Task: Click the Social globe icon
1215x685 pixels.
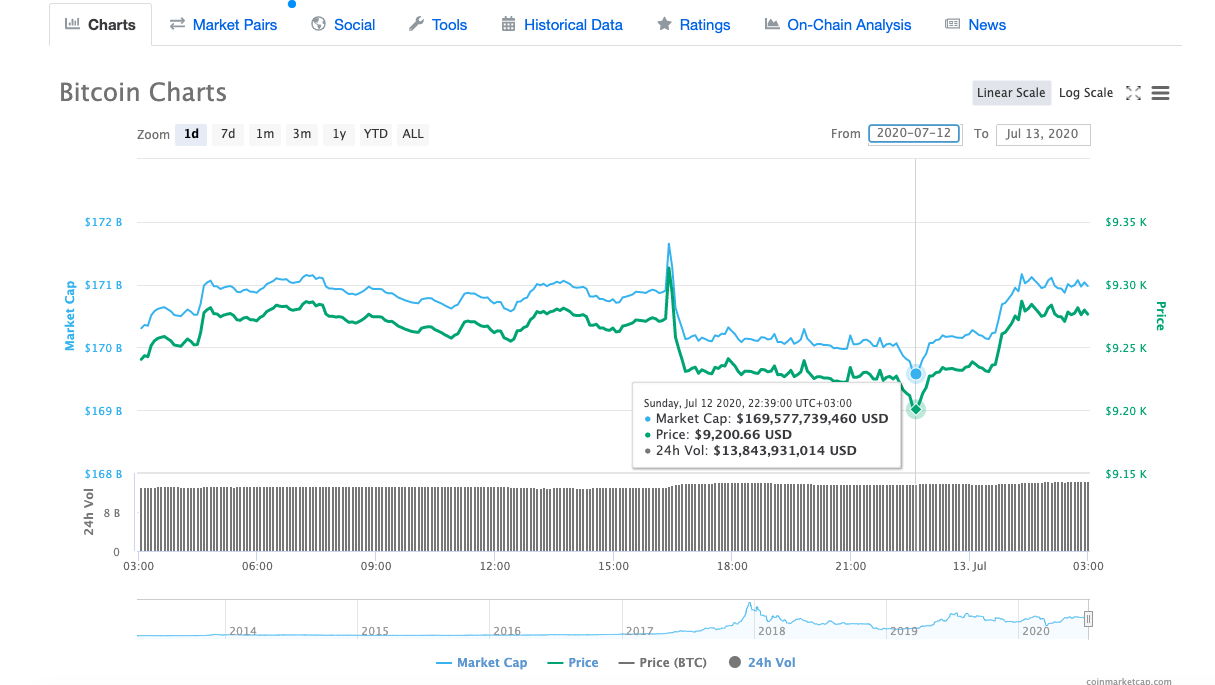Action: pyautogui.click(x=319, y=24)
